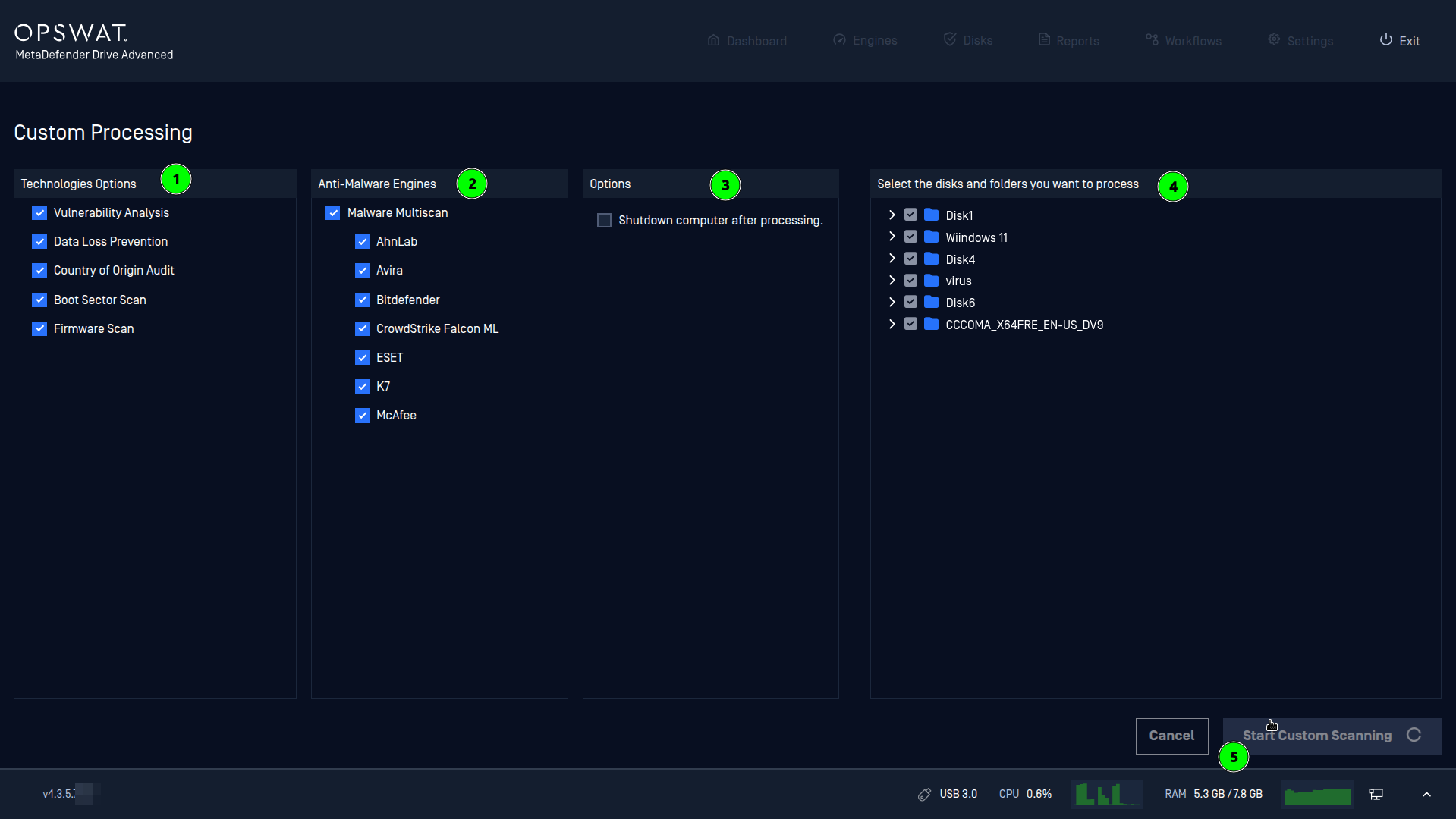Click the CCCOMA_X64FRE_EN-US_DV9 folder icon
The height and width of the screenshot is (819, 1456).
931,325
